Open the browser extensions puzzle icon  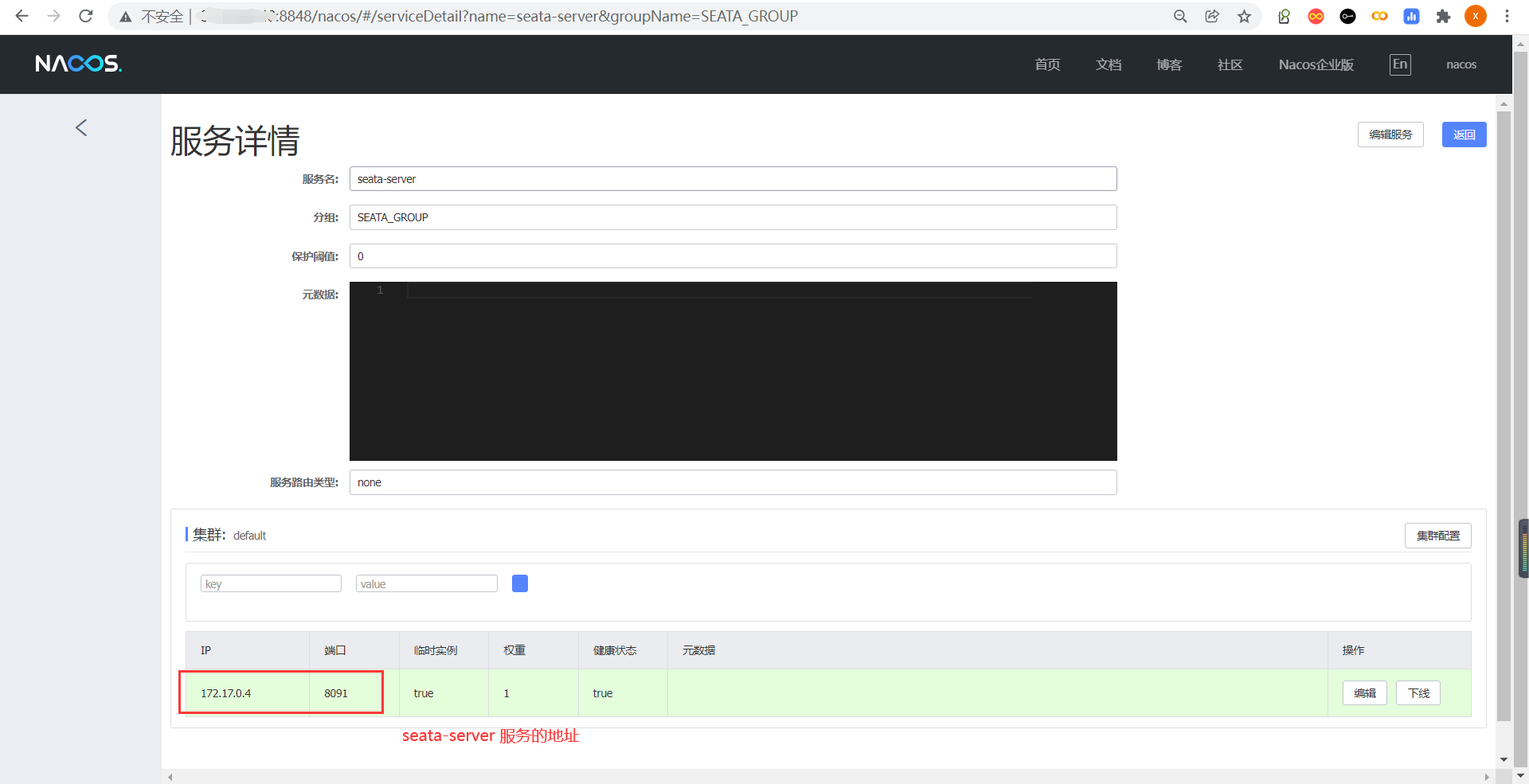[1443, 16]
